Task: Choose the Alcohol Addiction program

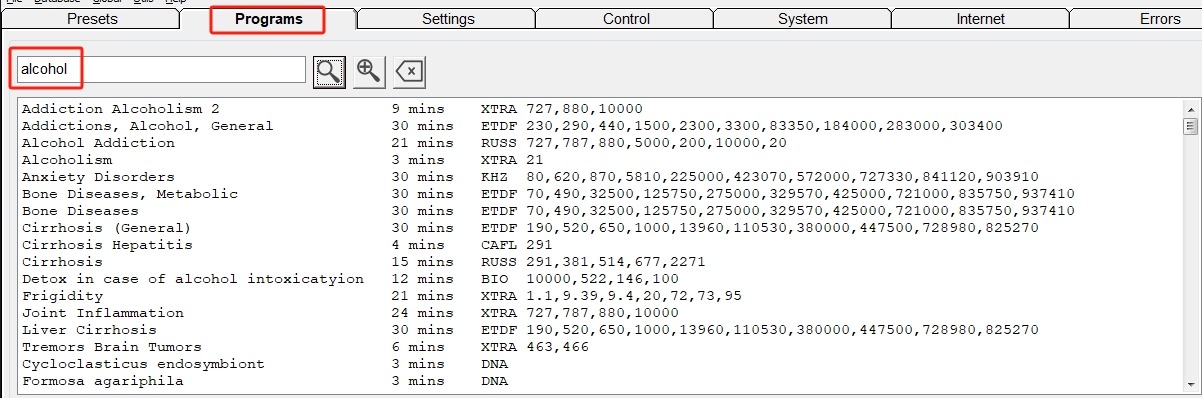Action: (x=600, y=143)
